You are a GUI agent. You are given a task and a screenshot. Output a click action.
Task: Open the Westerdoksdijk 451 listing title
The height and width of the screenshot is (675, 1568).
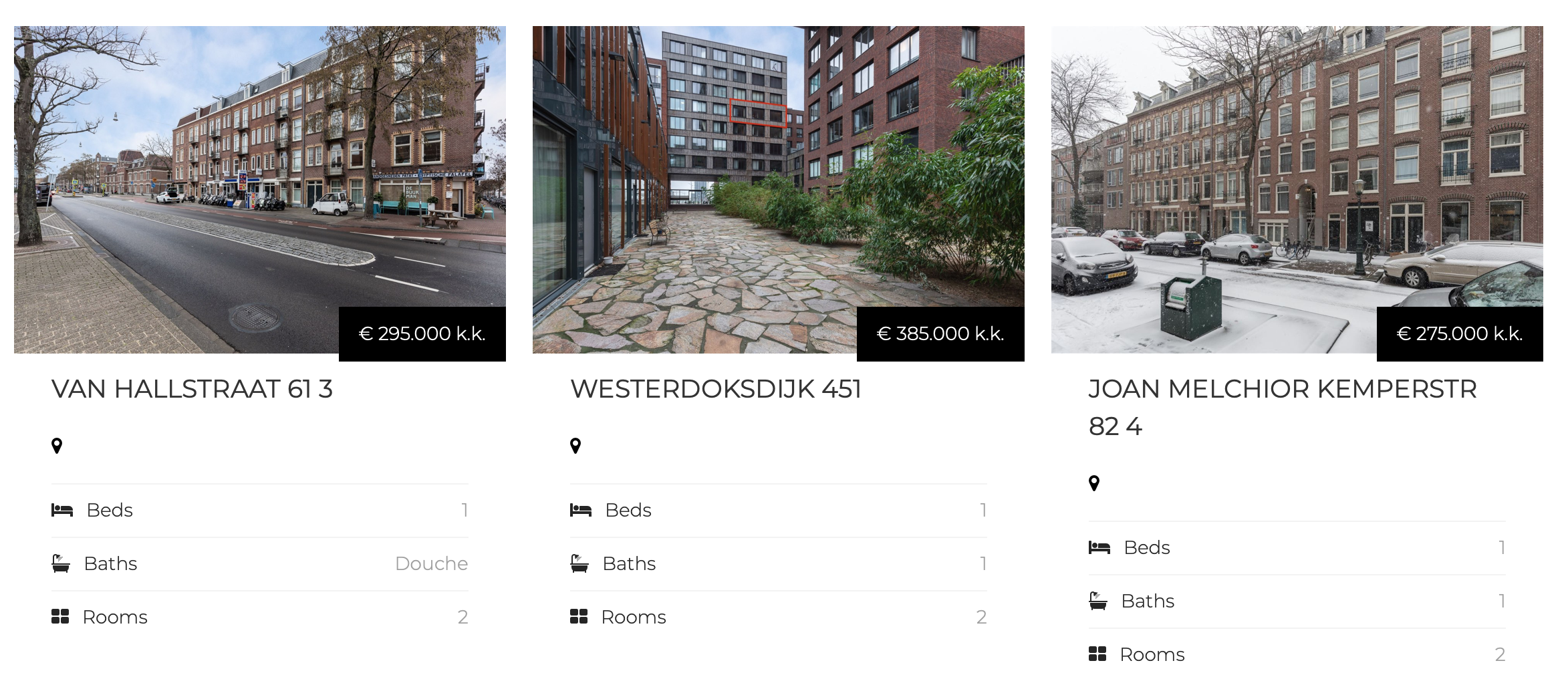pyautogui.click(x=716, y=389)
